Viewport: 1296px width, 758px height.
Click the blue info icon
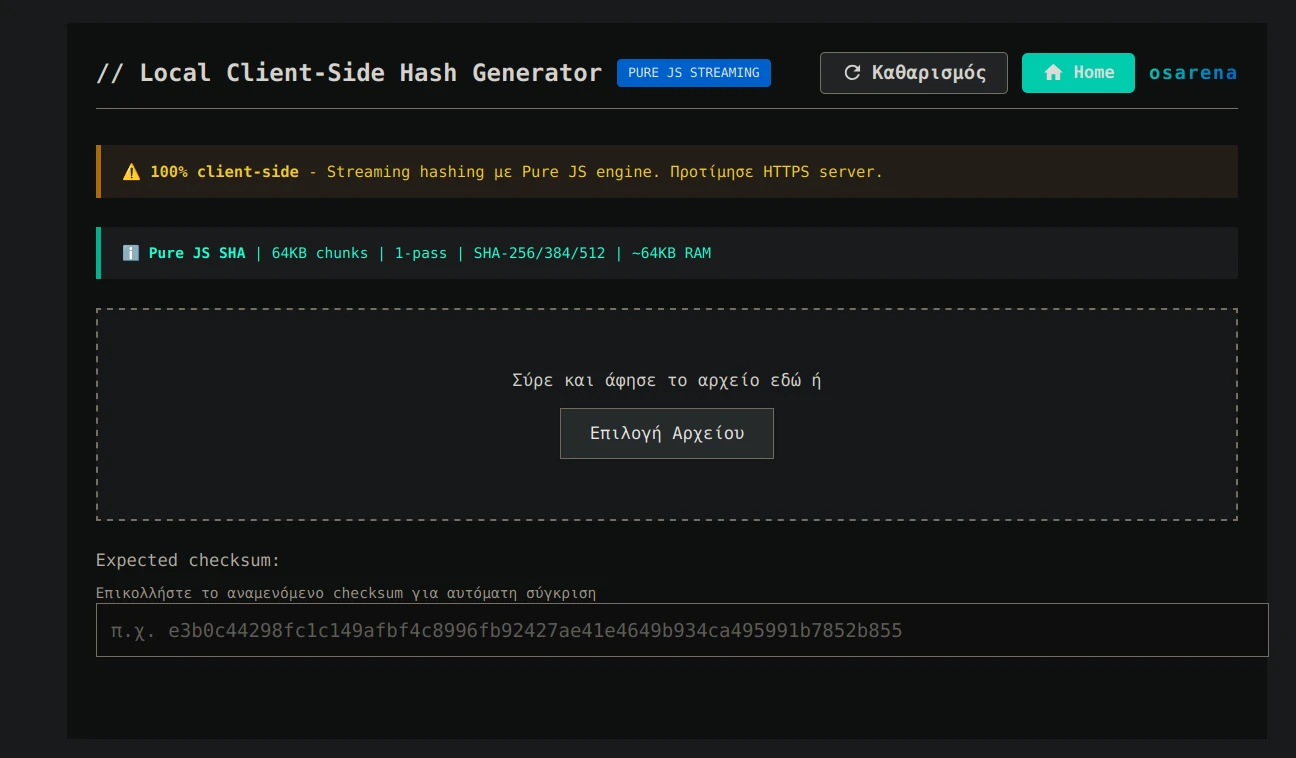coord(131,253)
